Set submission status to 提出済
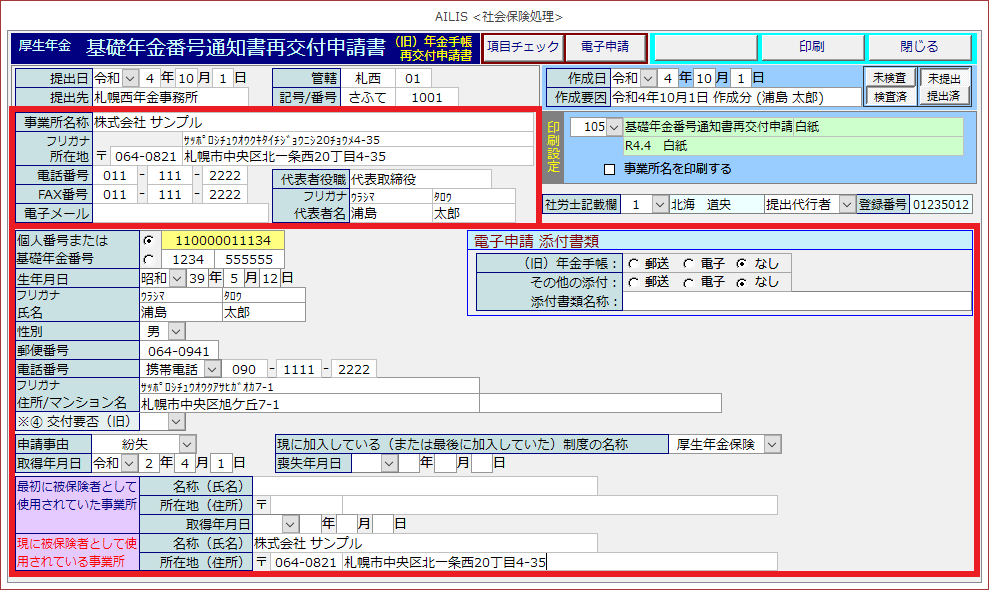Viewport: 989px width, 590px height. tap(944, 97)
